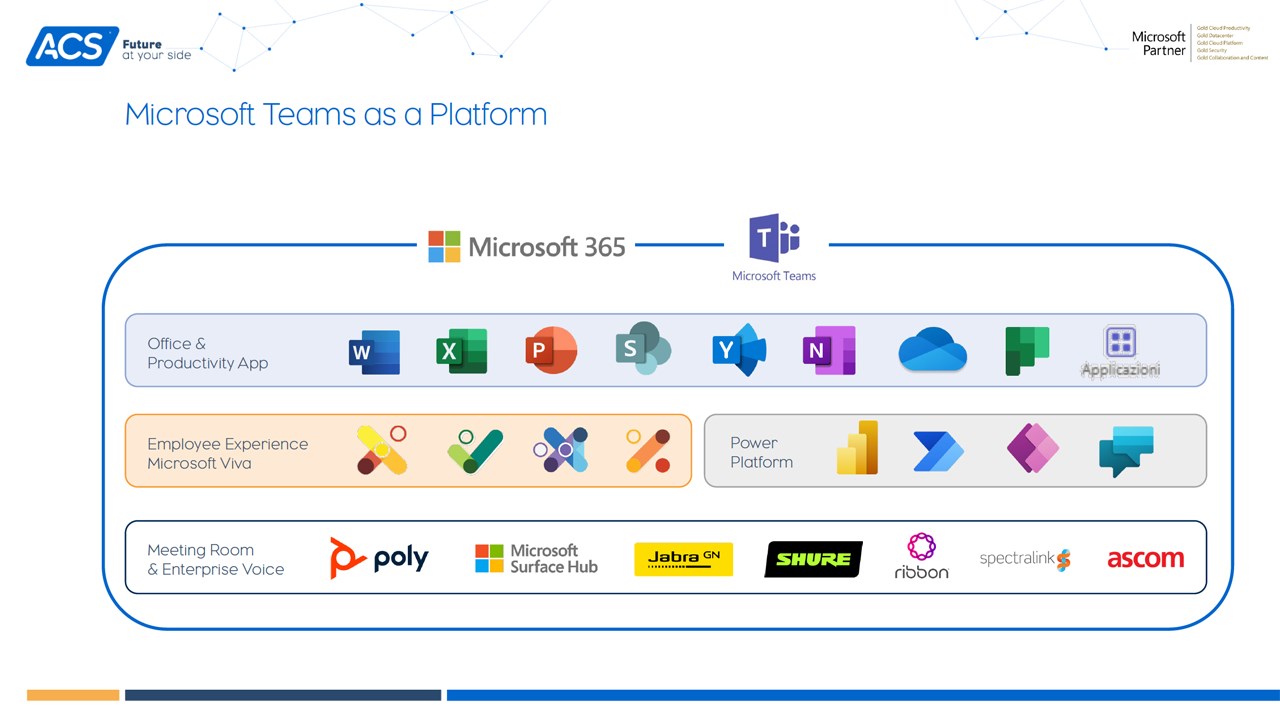Click the Shure logo
Viewport: 1280px width, 720px height.
tap(813, 559)
